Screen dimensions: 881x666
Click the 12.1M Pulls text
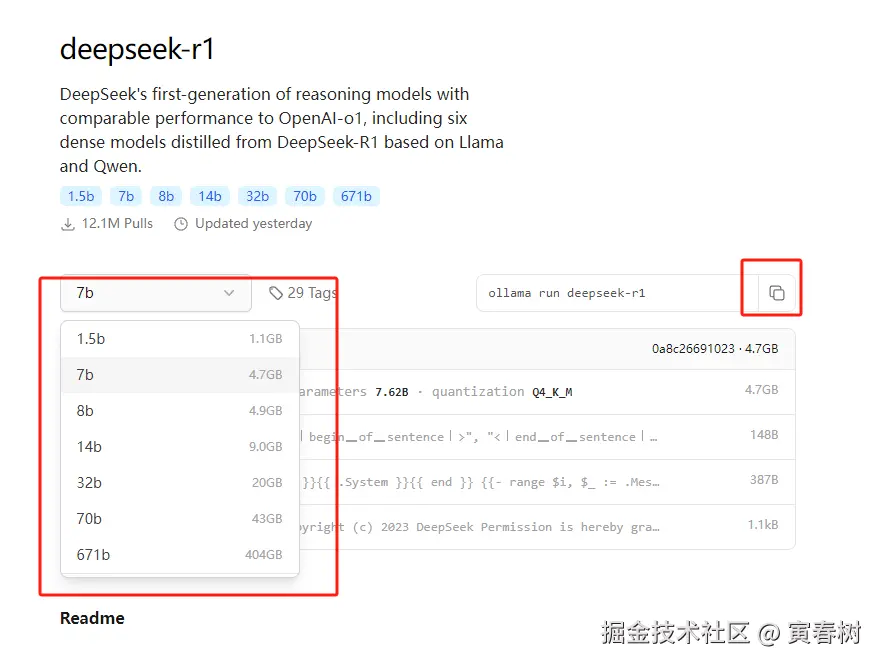click(117, 224)
